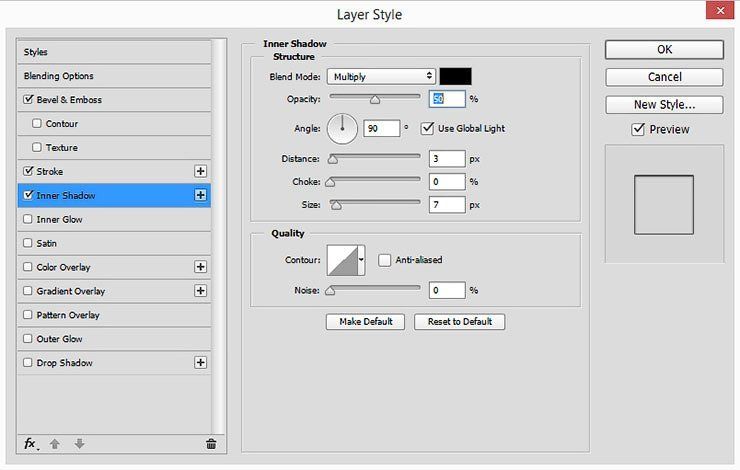740x470 pixels.
Task: Enable the Pattern Overlay checkbox
Action: tap(28, 315)
